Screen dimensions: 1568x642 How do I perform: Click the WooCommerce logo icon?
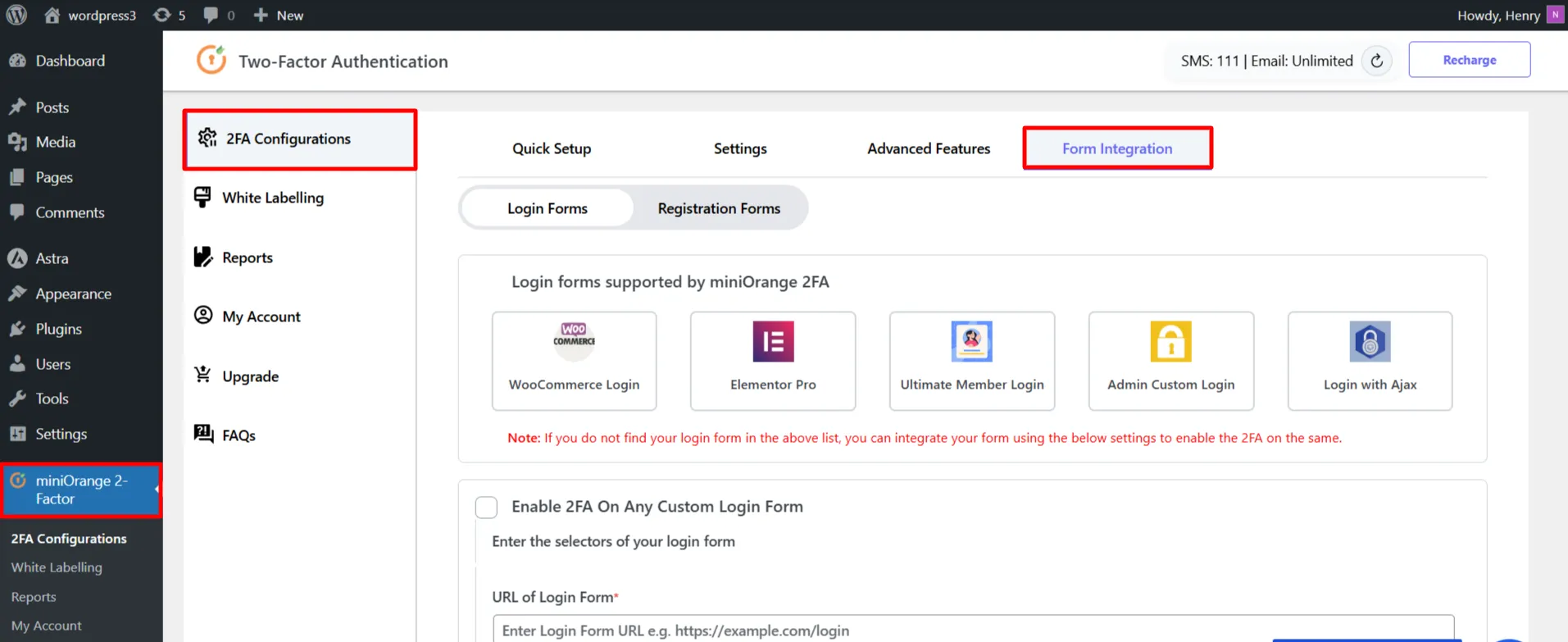pyautogui.click(x=574, y=341)
